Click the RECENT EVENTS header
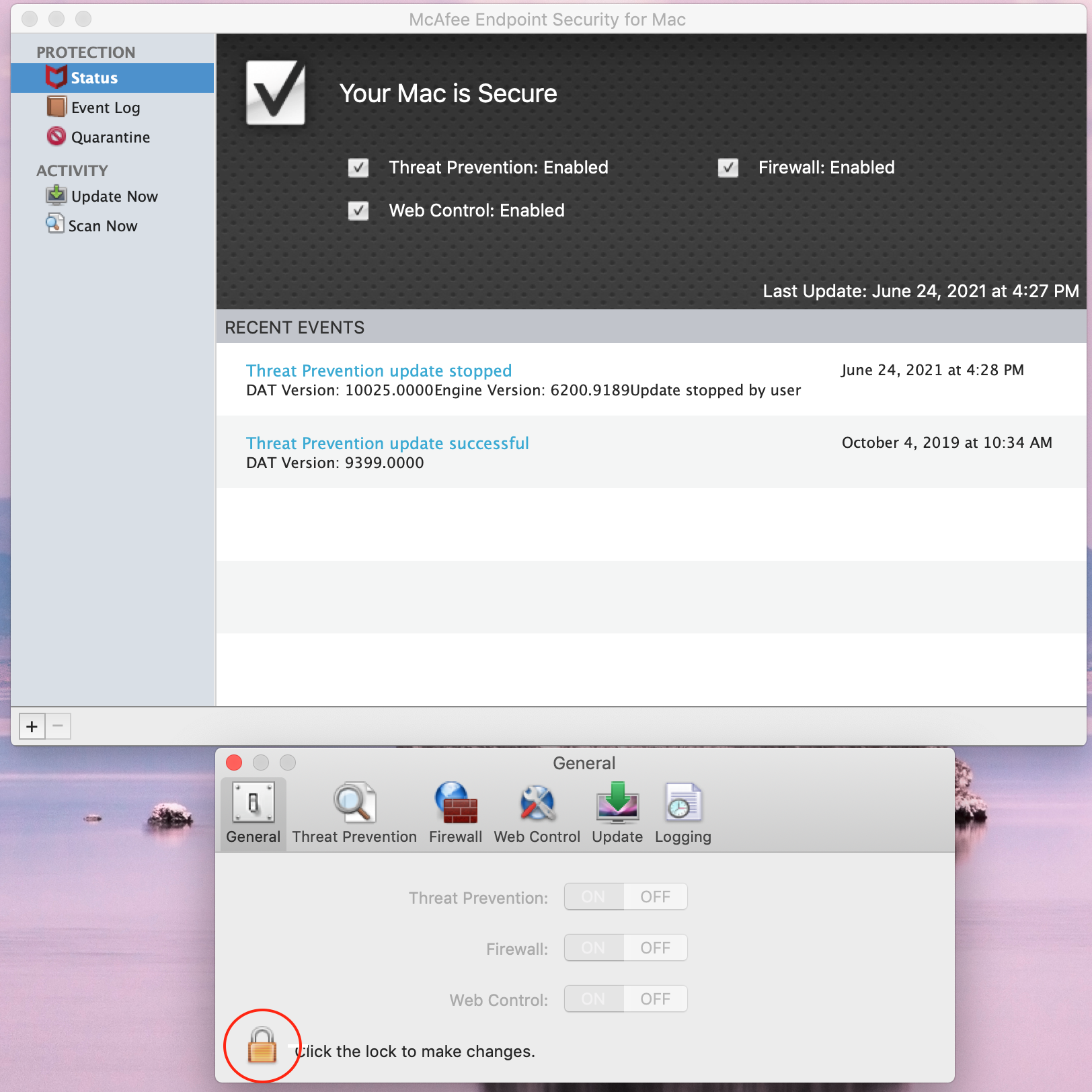Image resolution: width=1092 pixels, height=1092 pixels. [x=295, y=327]
